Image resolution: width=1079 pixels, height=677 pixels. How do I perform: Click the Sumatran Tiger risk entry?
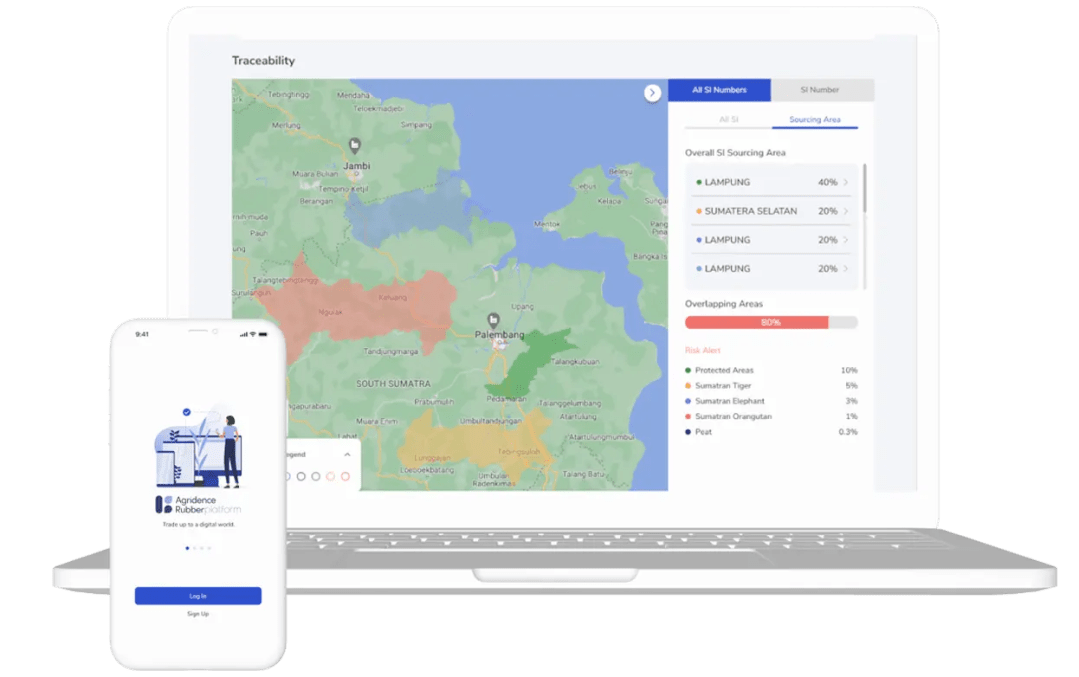[x=771, y=386]
